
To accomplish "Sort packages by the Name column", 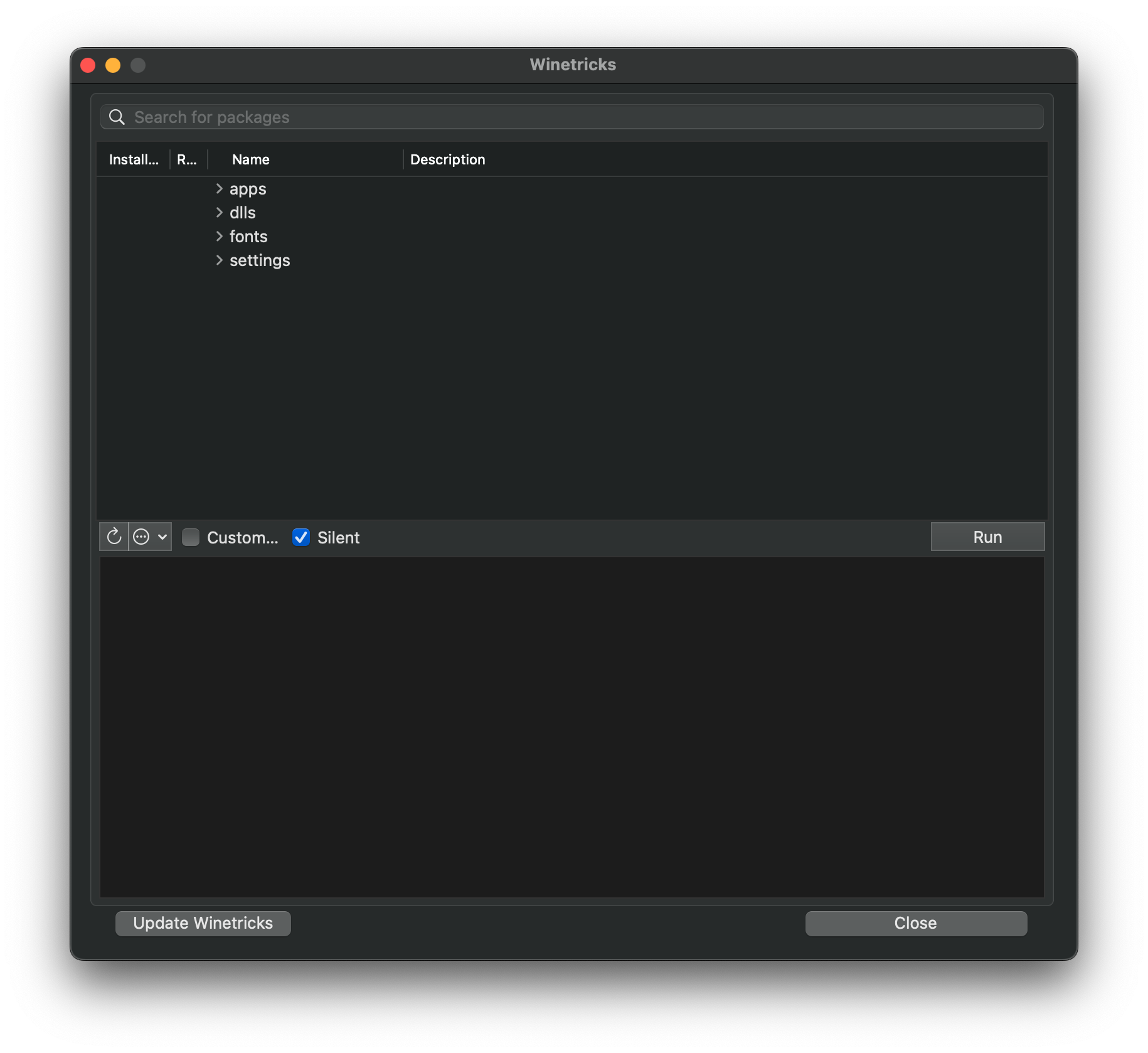I will point(251,159).
